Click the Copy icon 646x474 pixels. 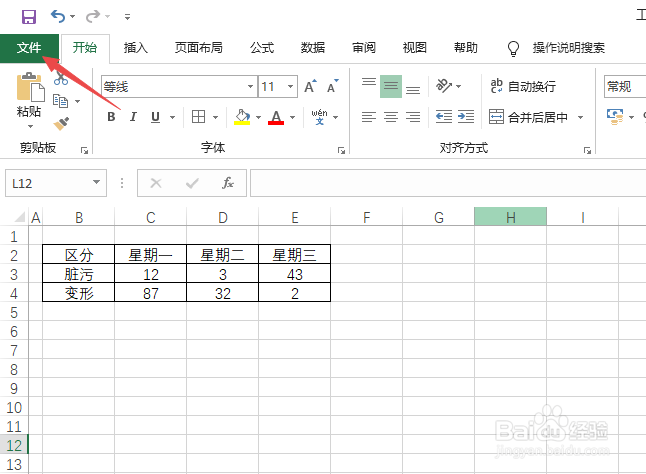pyautogui.click(x=61, y=101)
